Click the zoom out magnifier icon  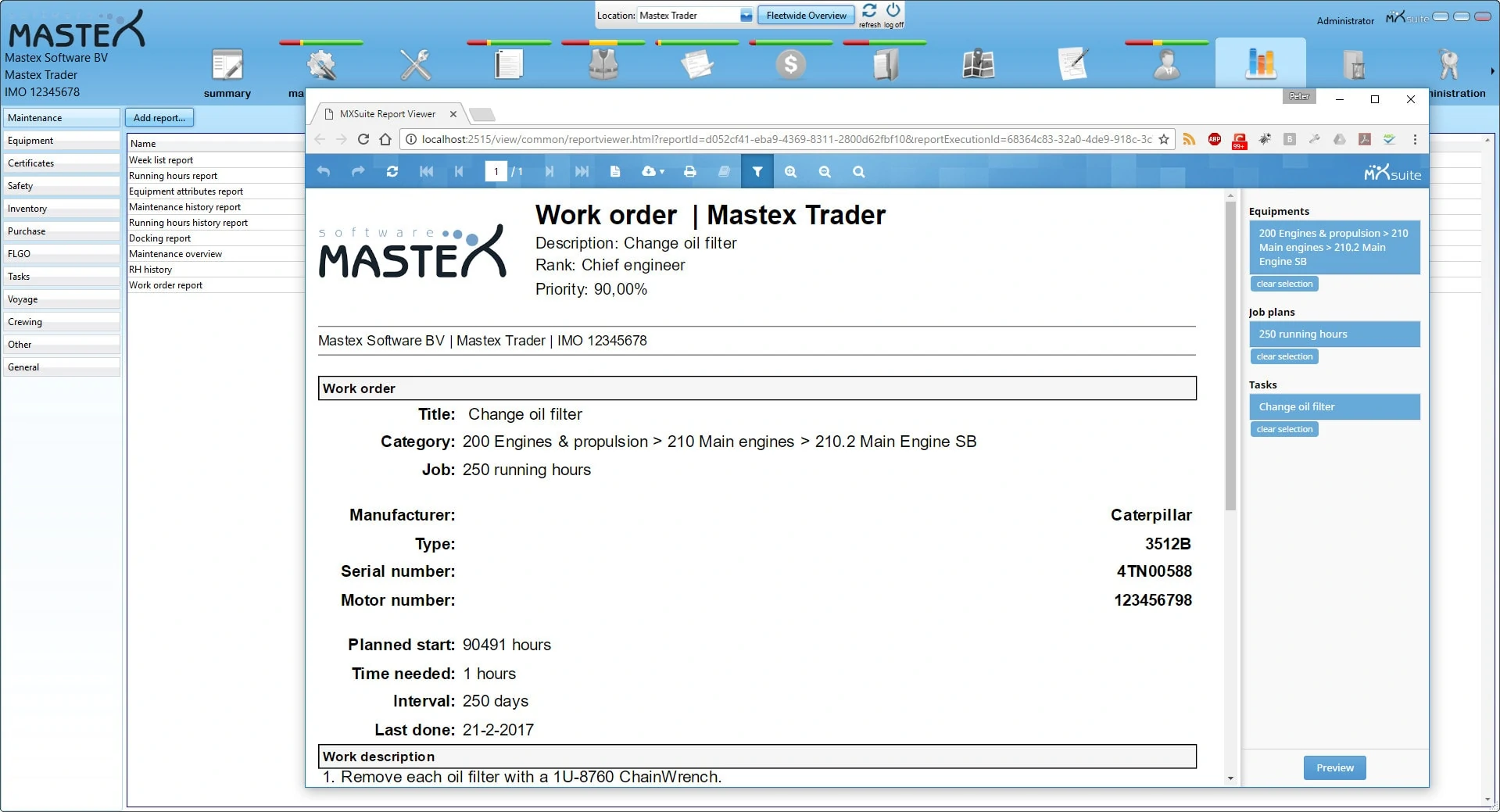(x=825, y=172)
